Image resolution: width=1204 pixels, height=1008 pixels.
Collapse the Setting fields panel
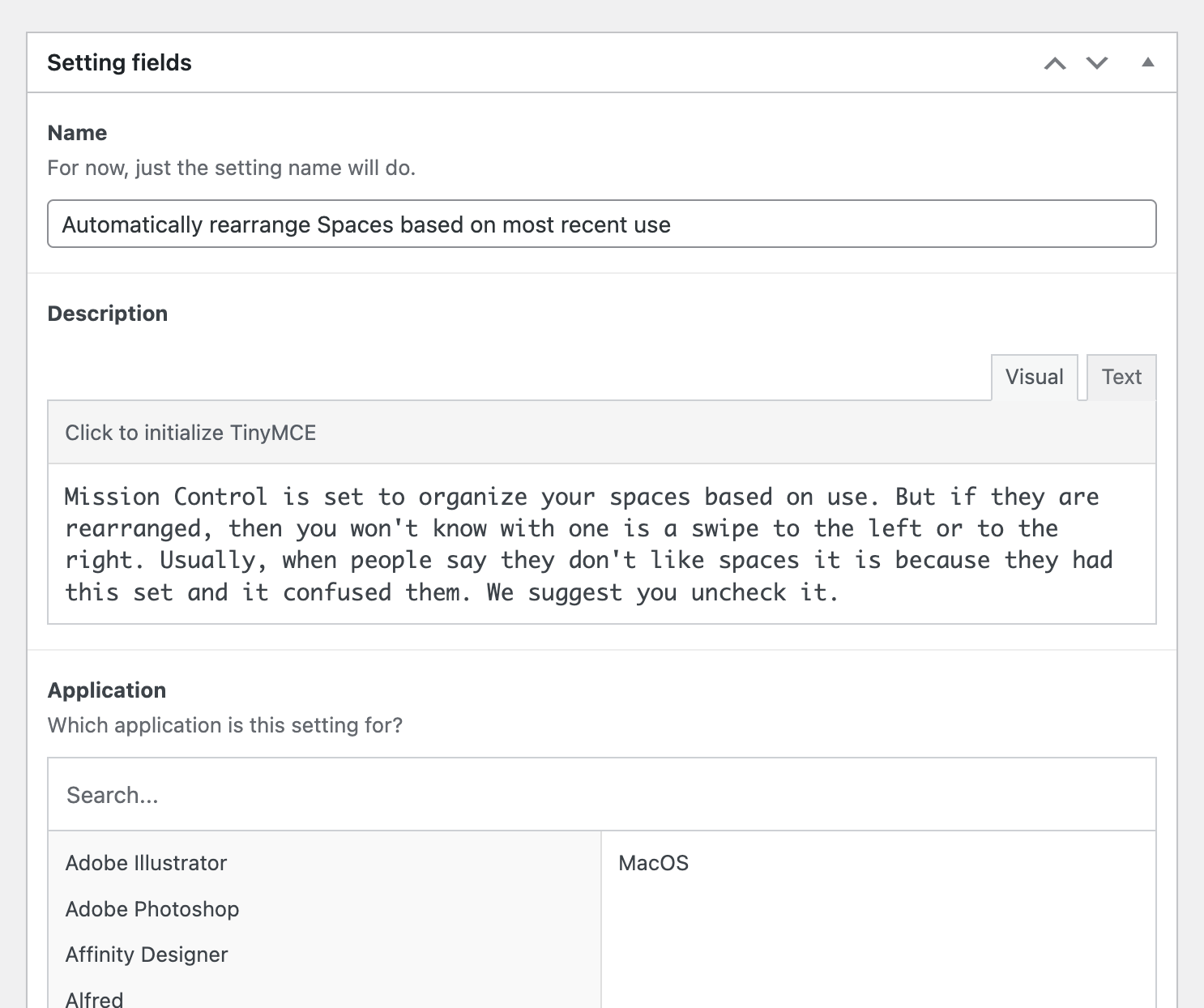1148,62
